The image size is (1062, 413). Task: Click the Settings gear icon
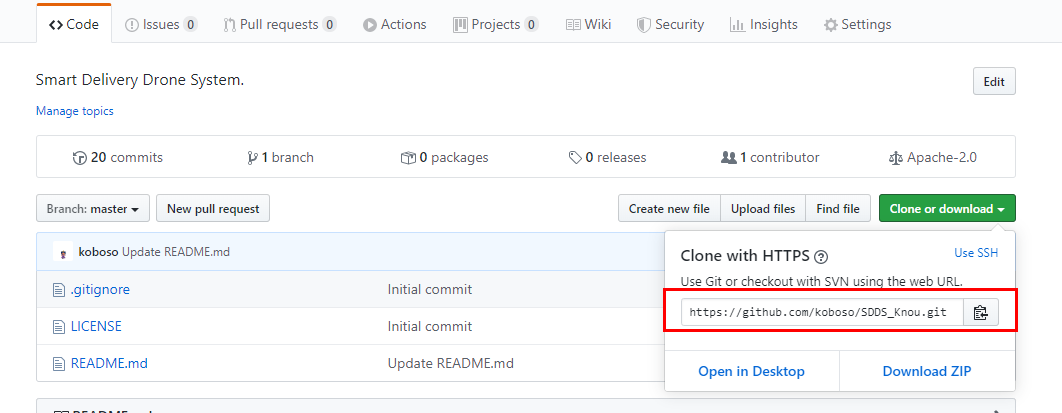tap(830, 25)
